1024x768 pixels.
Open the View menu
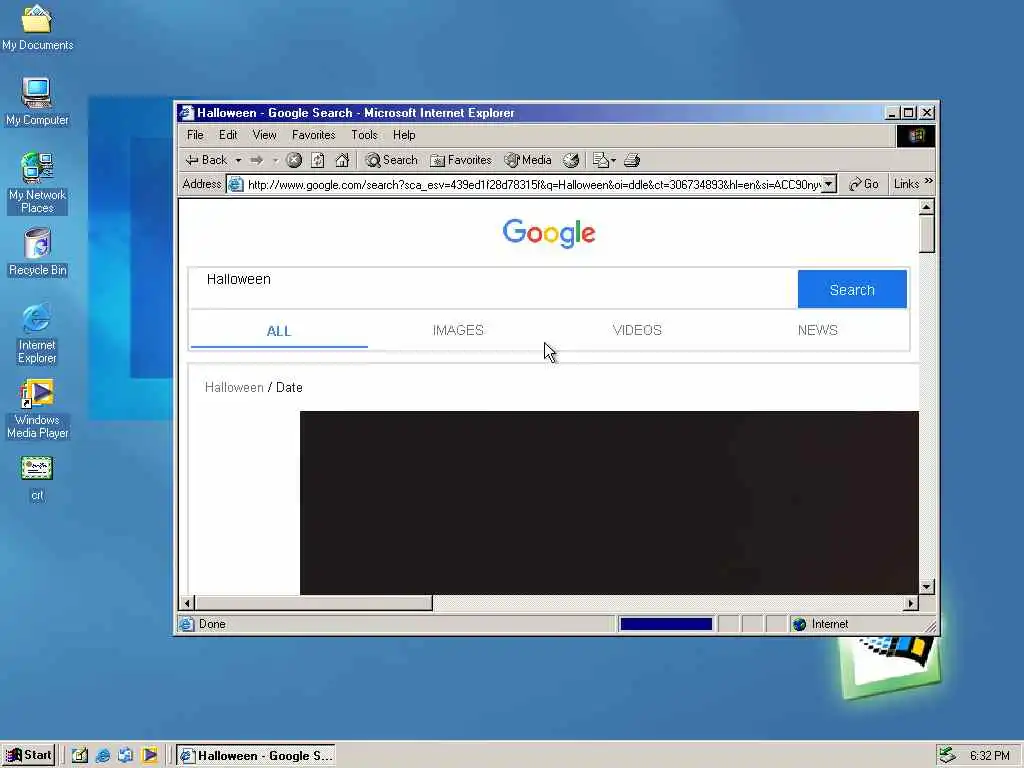tap(264, 135)
